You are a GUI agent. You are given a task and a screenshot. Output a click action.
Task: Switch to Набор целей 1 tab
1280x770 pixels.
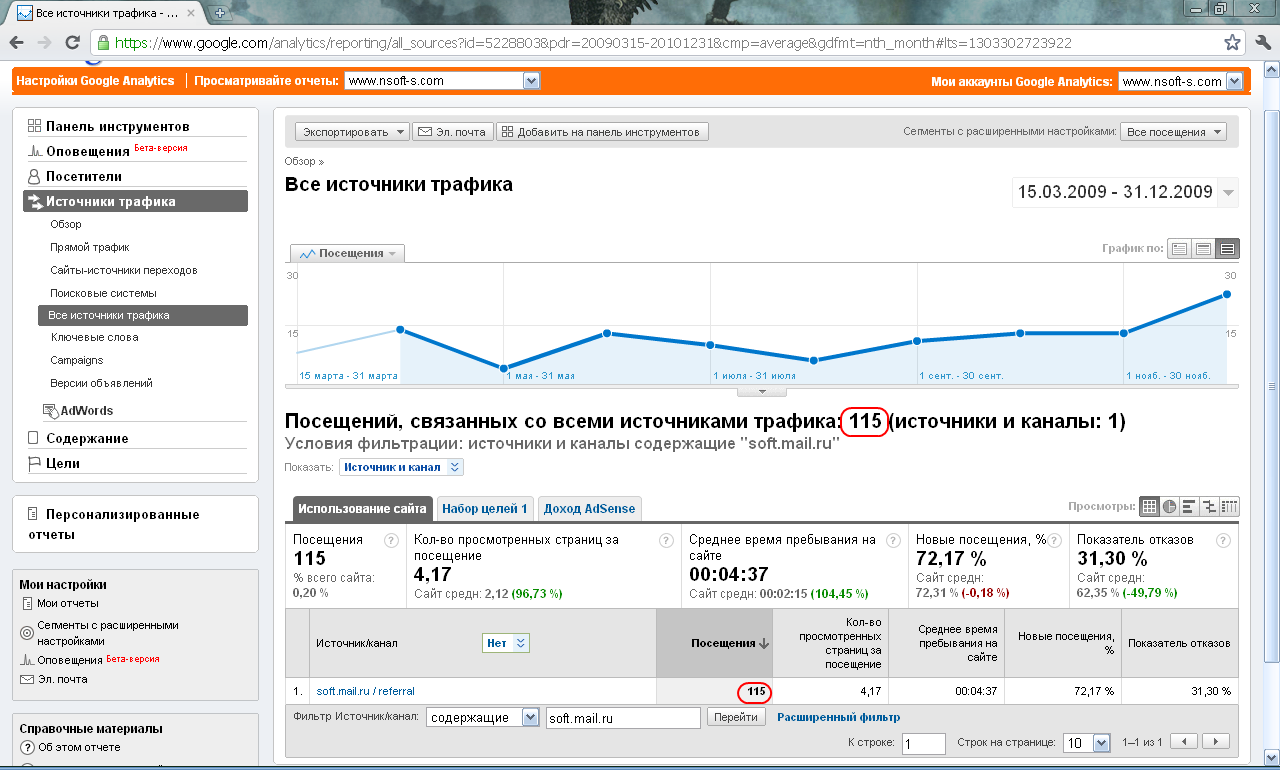pos(484,509)
